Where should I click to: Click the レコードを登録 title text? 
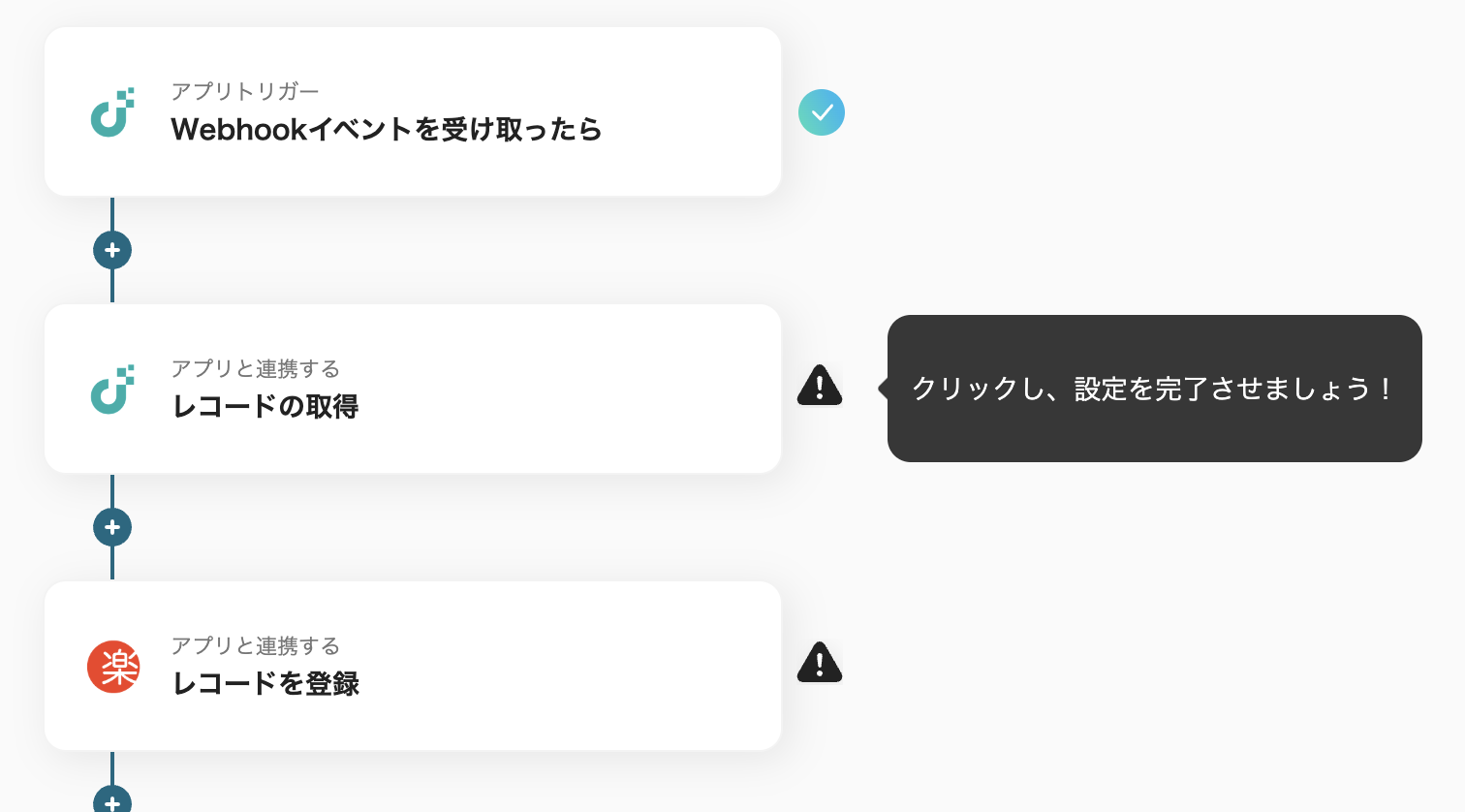pos(265,684)
